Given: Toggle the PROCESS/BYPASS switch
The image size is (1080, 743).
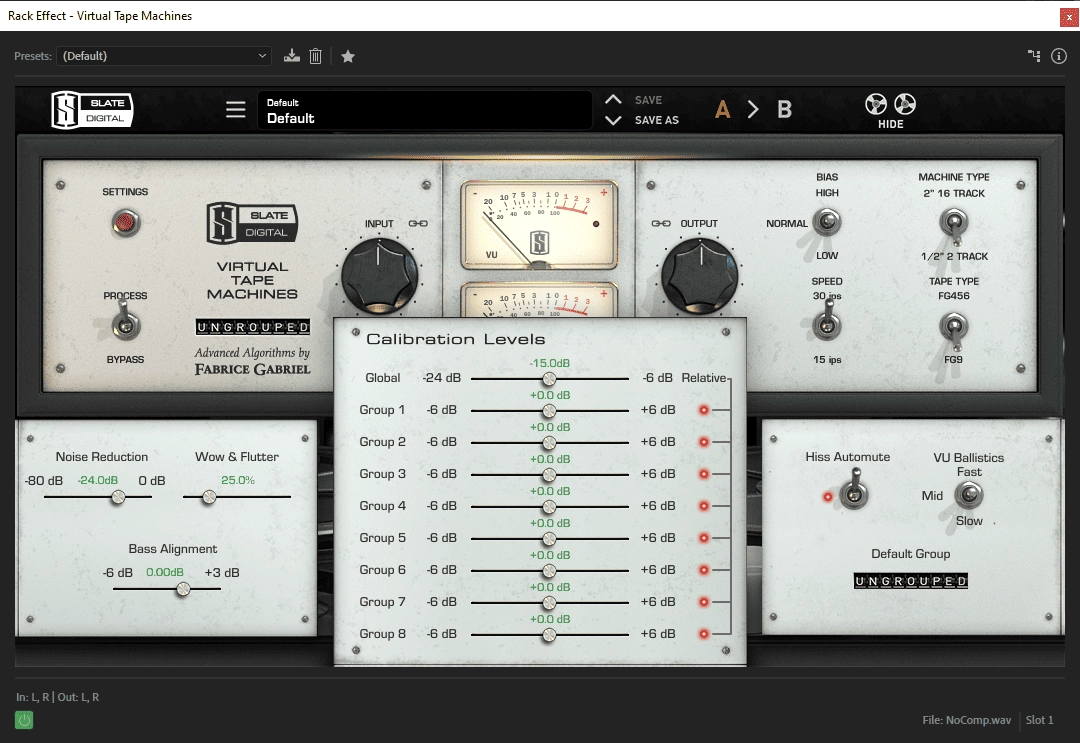Looking at the screenshot, I should tap(125, 324).
